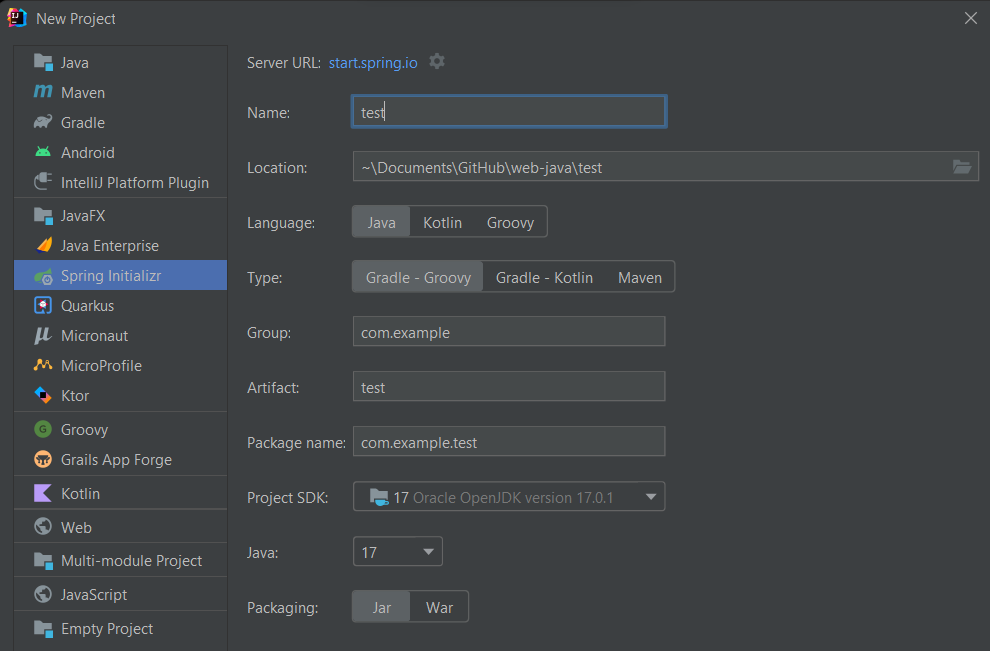Click the Artifact input field
Screen dimensions: 990x651
[x=509, y=386]
